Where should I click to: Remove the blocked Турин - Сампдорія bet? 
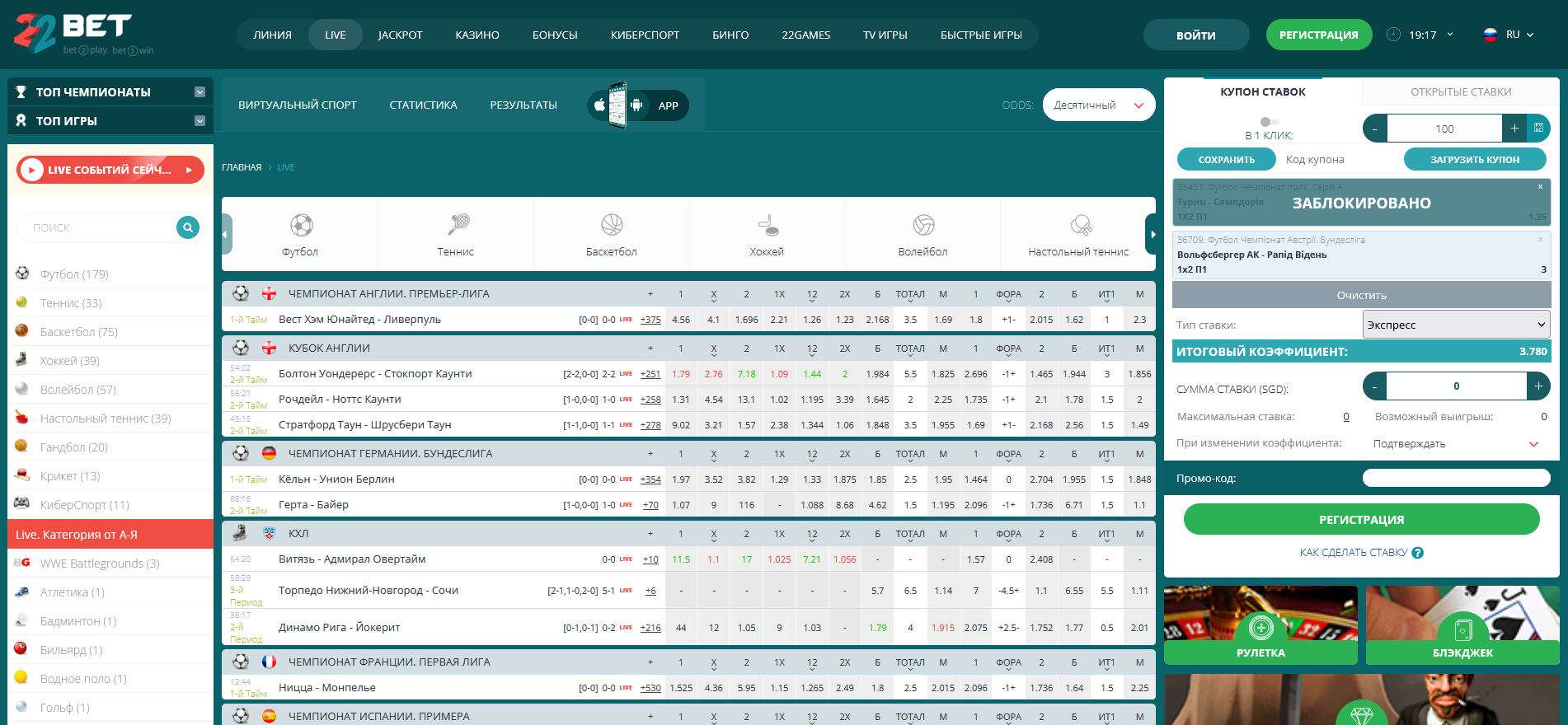[x=1540, y=187]
